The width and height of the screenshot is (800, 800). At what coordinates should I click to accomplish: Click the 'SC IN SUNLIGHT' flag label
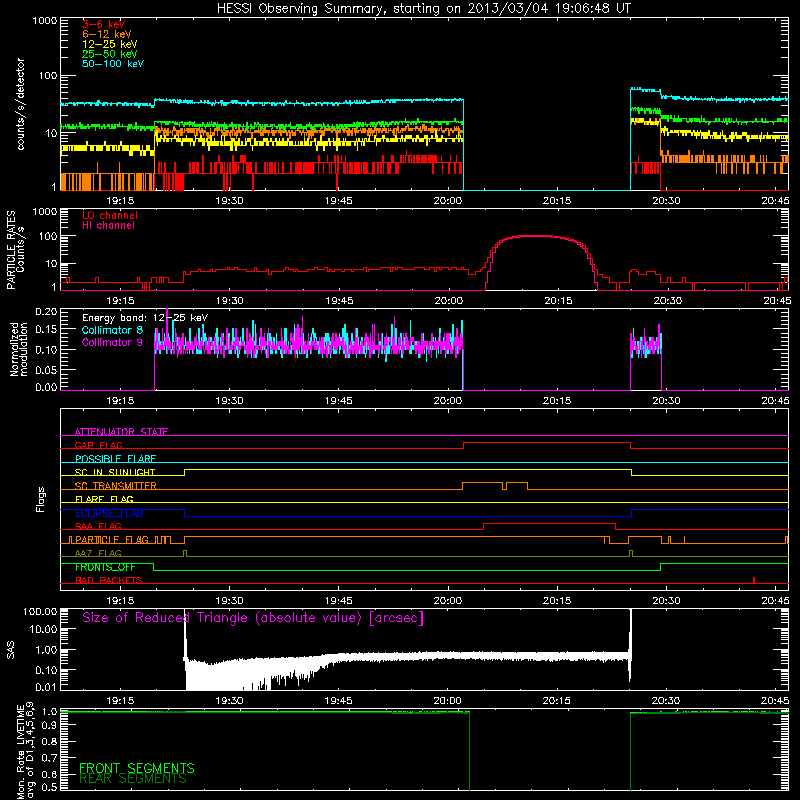115,472
